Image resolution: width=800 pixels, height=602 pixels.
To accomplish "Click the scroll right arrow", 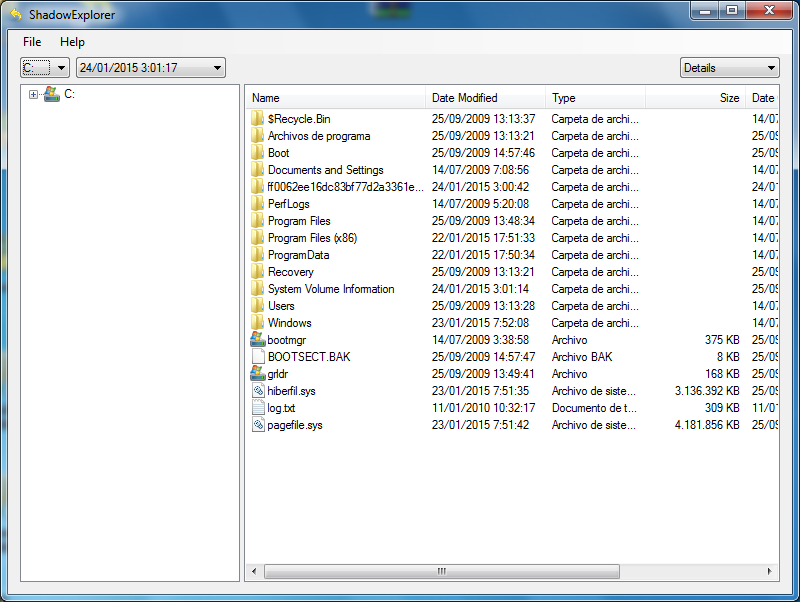I will [769, 571].
